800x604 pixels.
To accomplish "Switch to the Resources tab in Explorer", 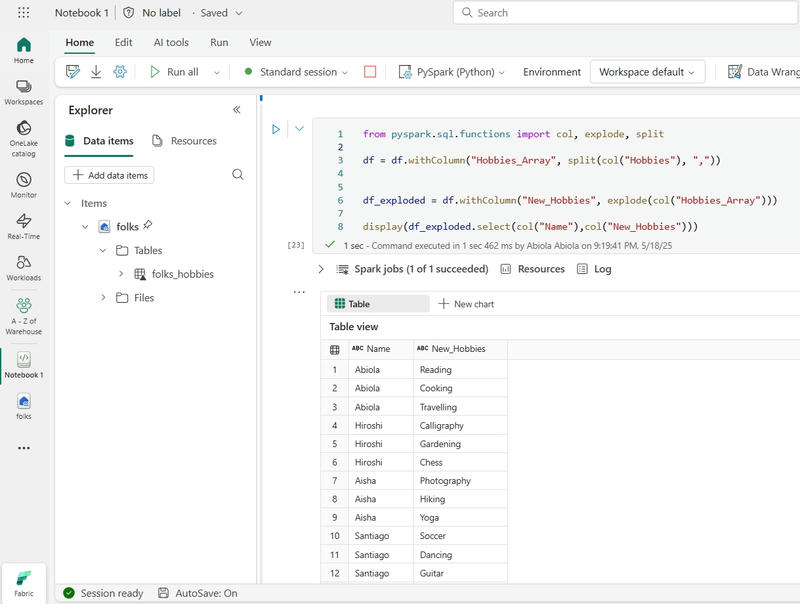I will pyautogui.click(x=184, y=141).
